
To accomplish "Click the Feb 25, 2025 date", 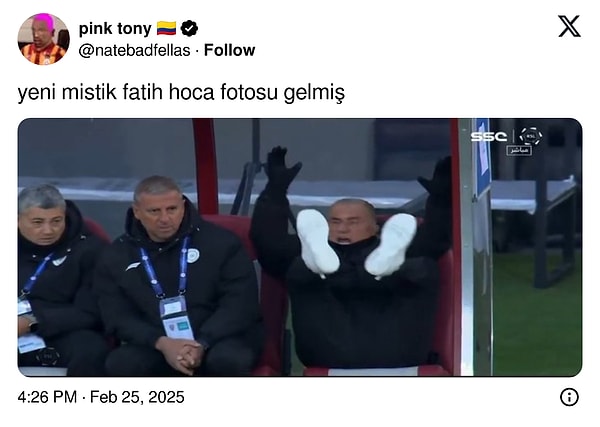I will click(137, 397).
